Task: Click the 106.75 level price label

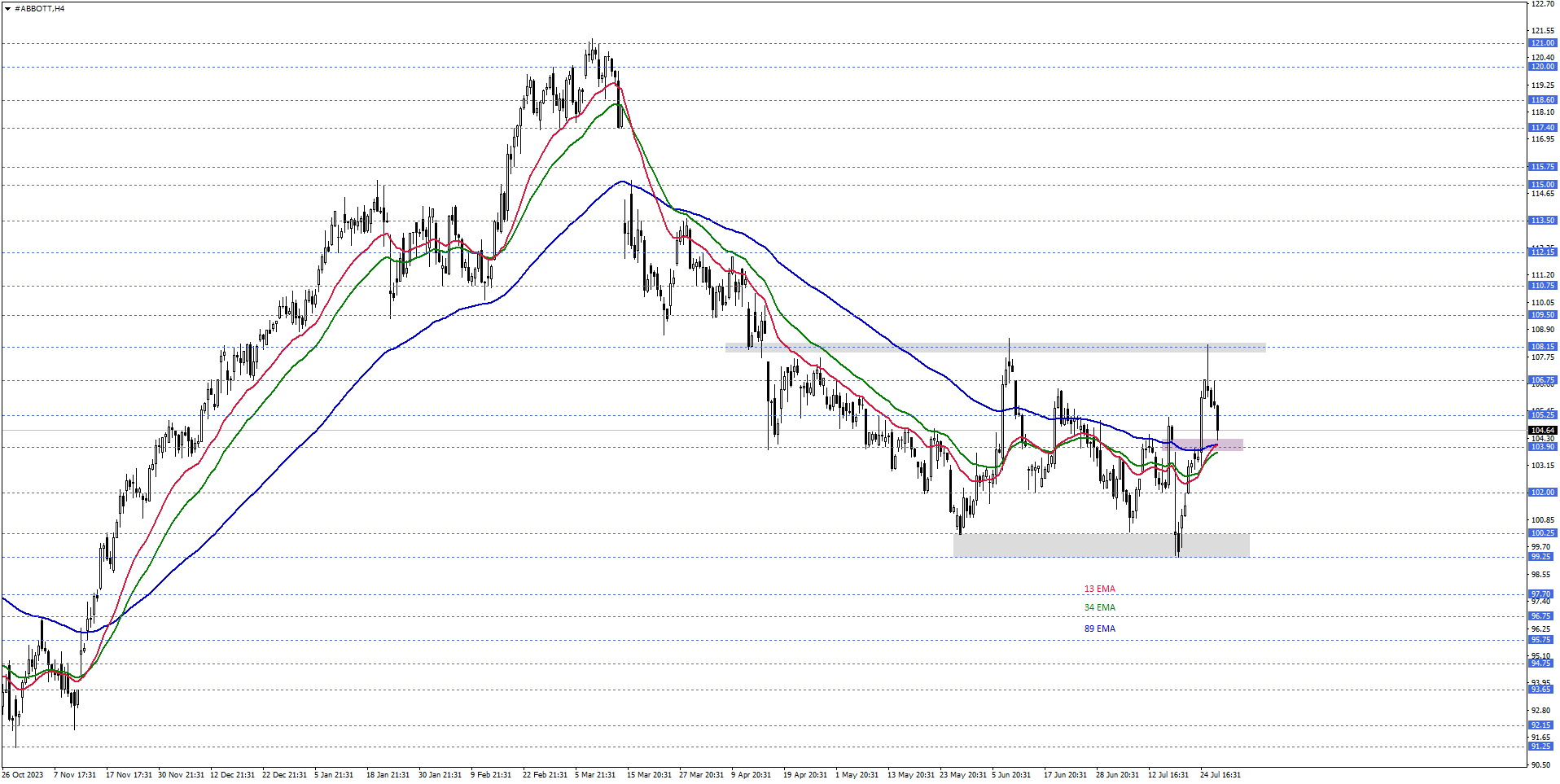Action: [x=1542, y=380]
